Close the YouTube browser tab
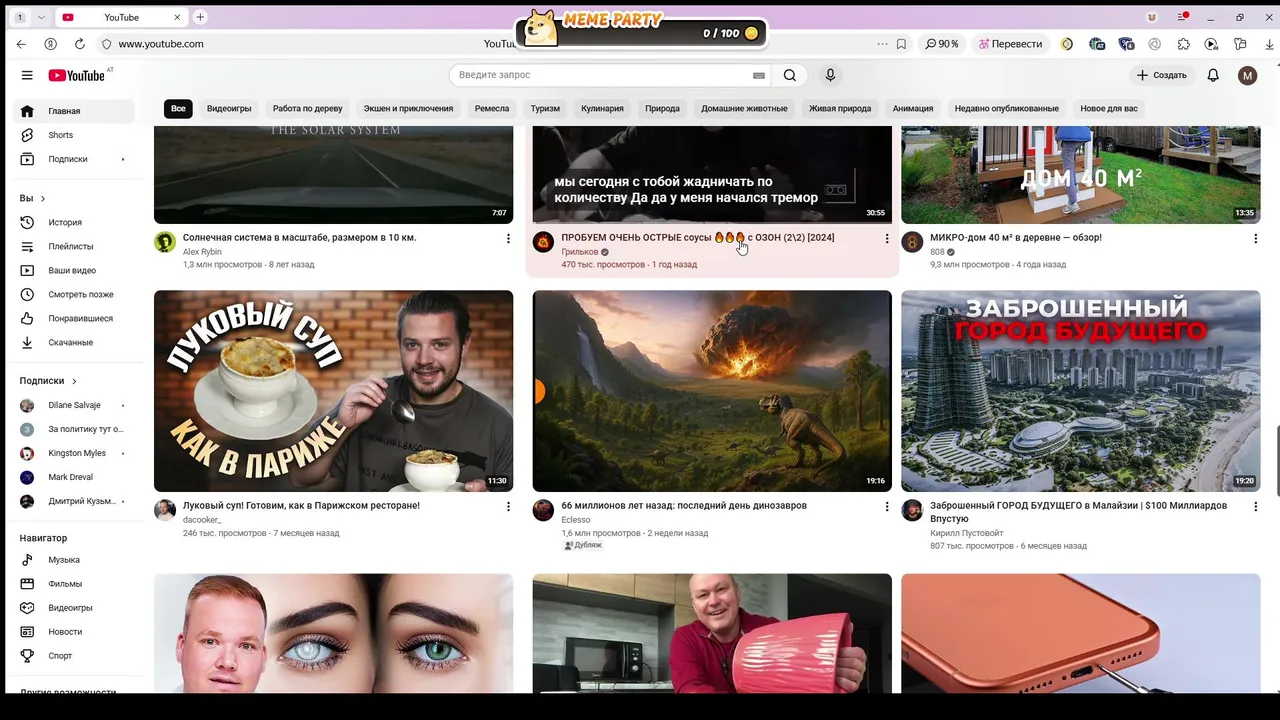 pyautogui.click(x=178, y=17)
